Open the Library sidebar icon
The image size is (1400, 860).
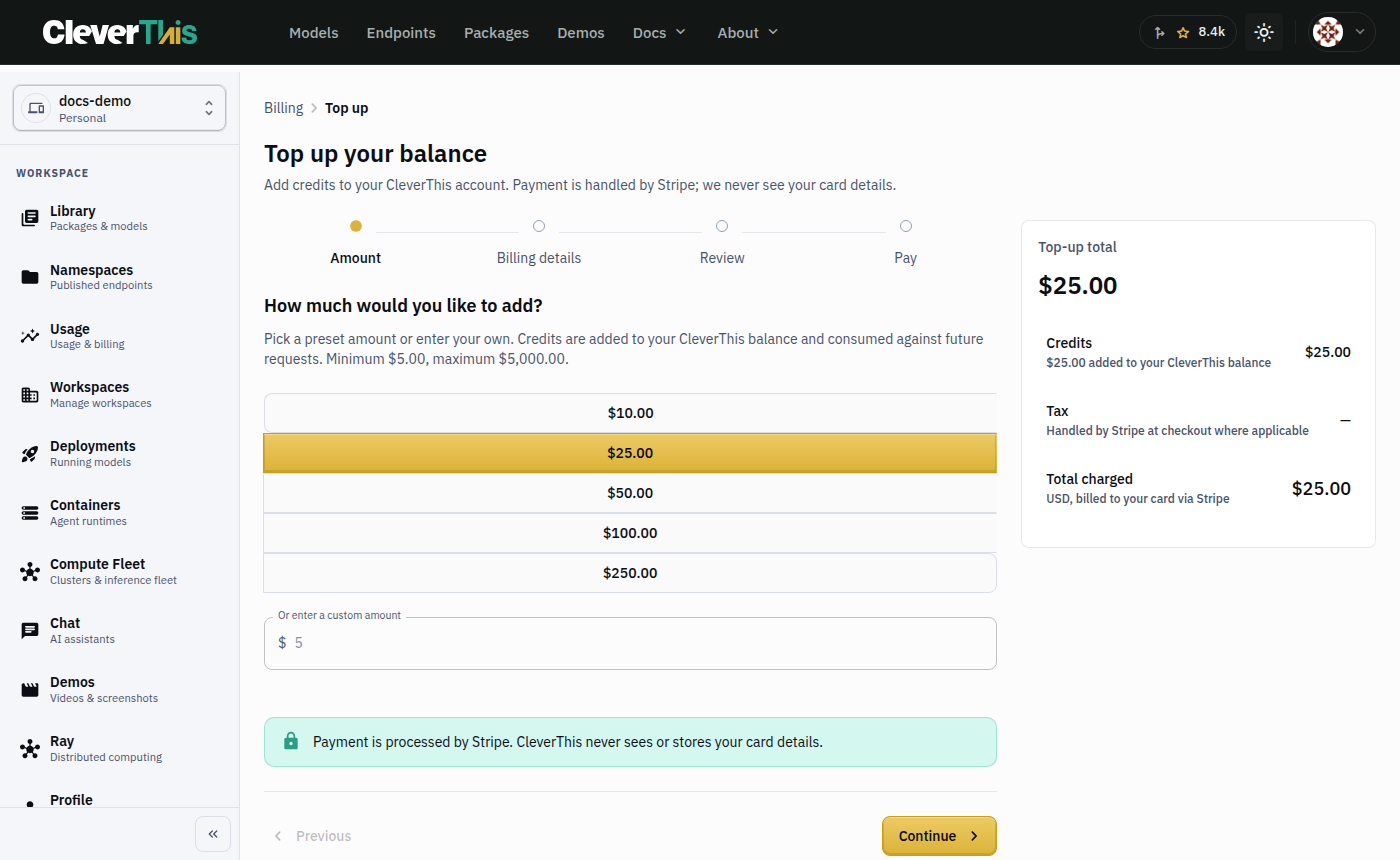[x=30, y=218]
